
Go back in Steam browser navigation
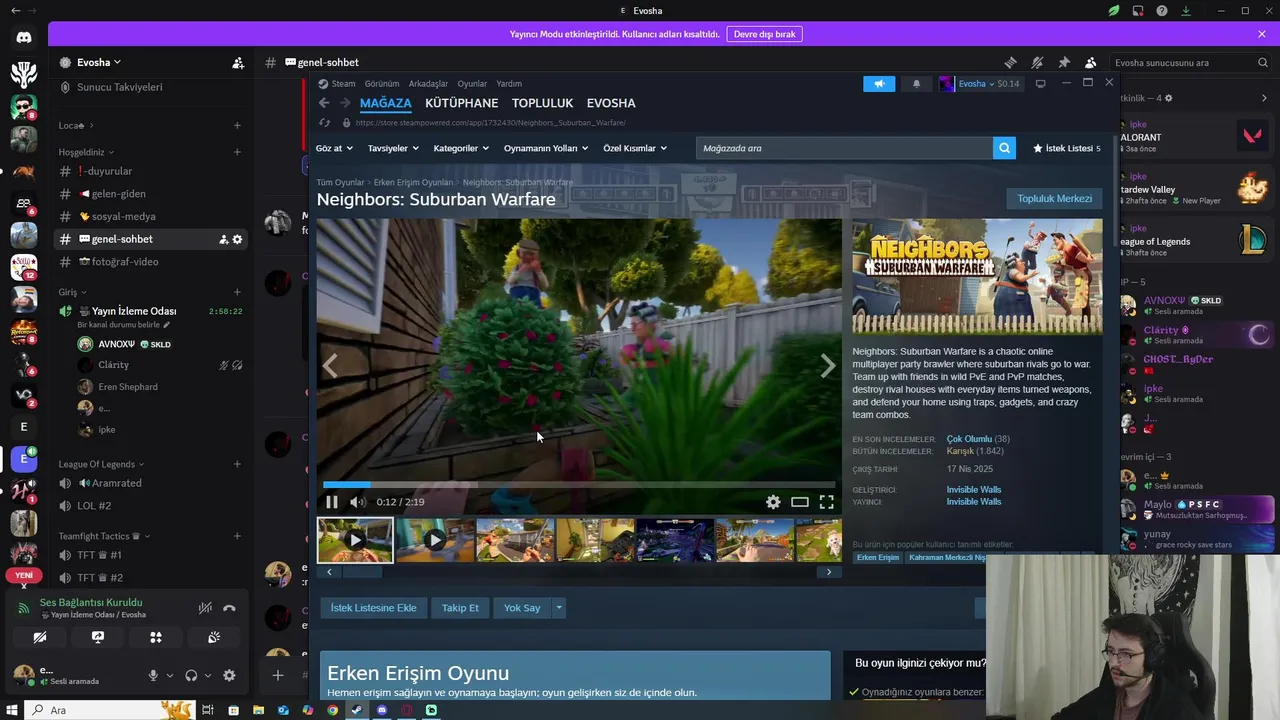(x=324, y=103)
